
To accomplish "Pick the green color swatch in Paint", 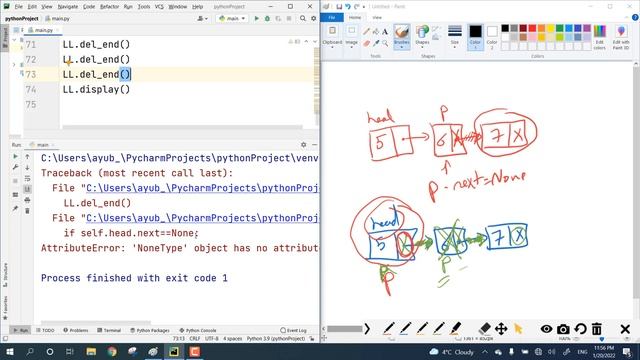I will (560, 28).
